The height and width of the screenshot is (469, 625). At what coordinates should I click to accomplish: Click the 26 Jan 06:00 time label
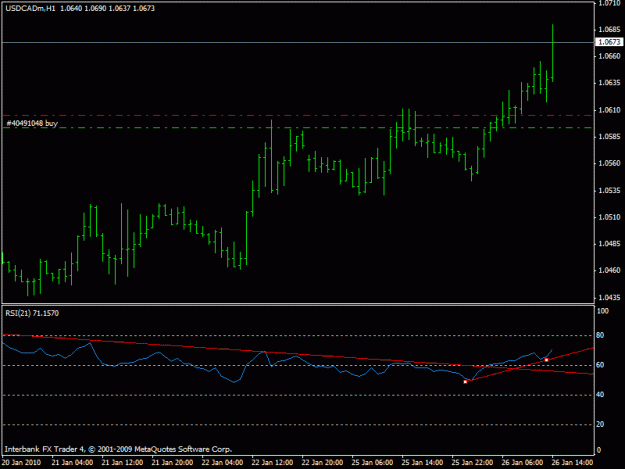tap(522, 462)
